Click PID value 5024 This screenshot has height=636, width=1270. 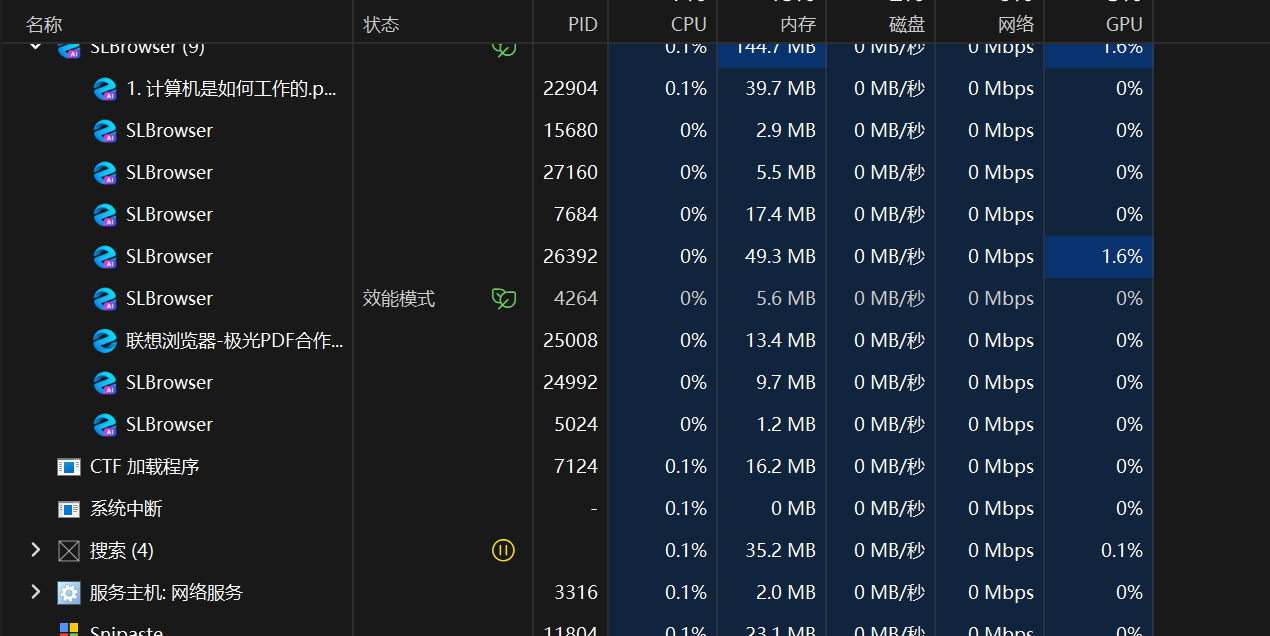click(576, 425)
